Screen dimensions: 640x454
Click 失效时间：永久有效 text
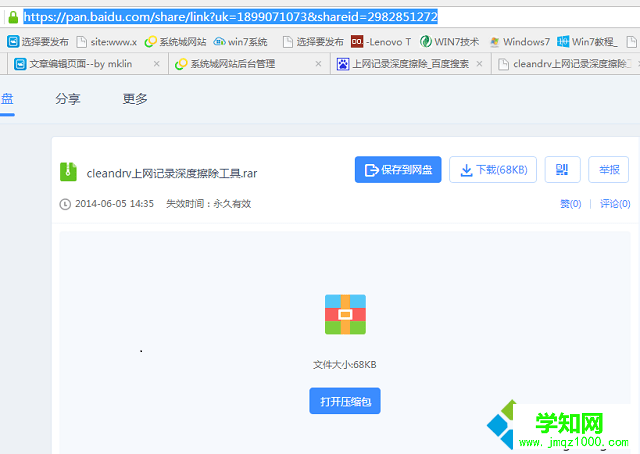coord(209,204)
